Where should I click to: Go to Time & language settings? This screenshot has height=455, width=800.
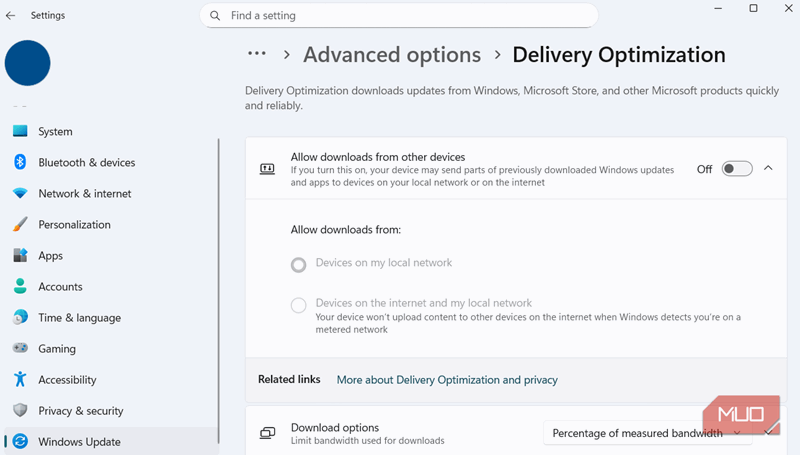(79, 317)
